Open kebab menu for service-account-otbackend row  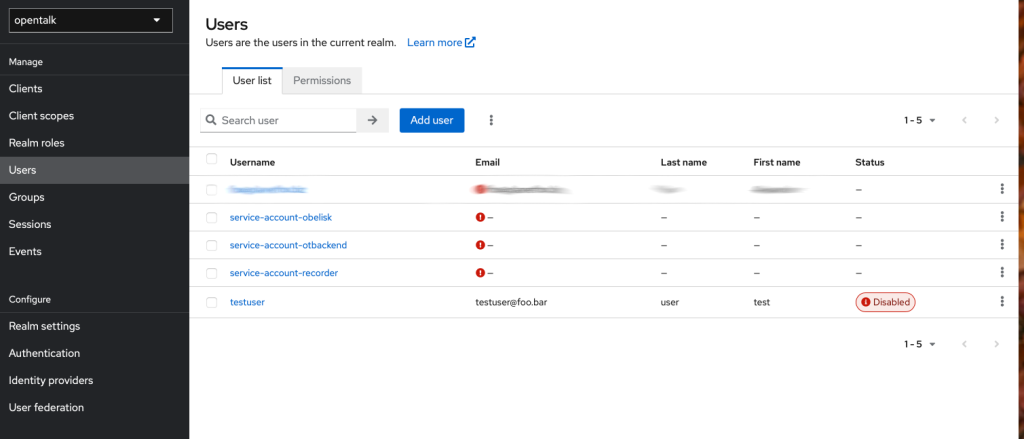pyautogui.click(x=1001, y=245)
